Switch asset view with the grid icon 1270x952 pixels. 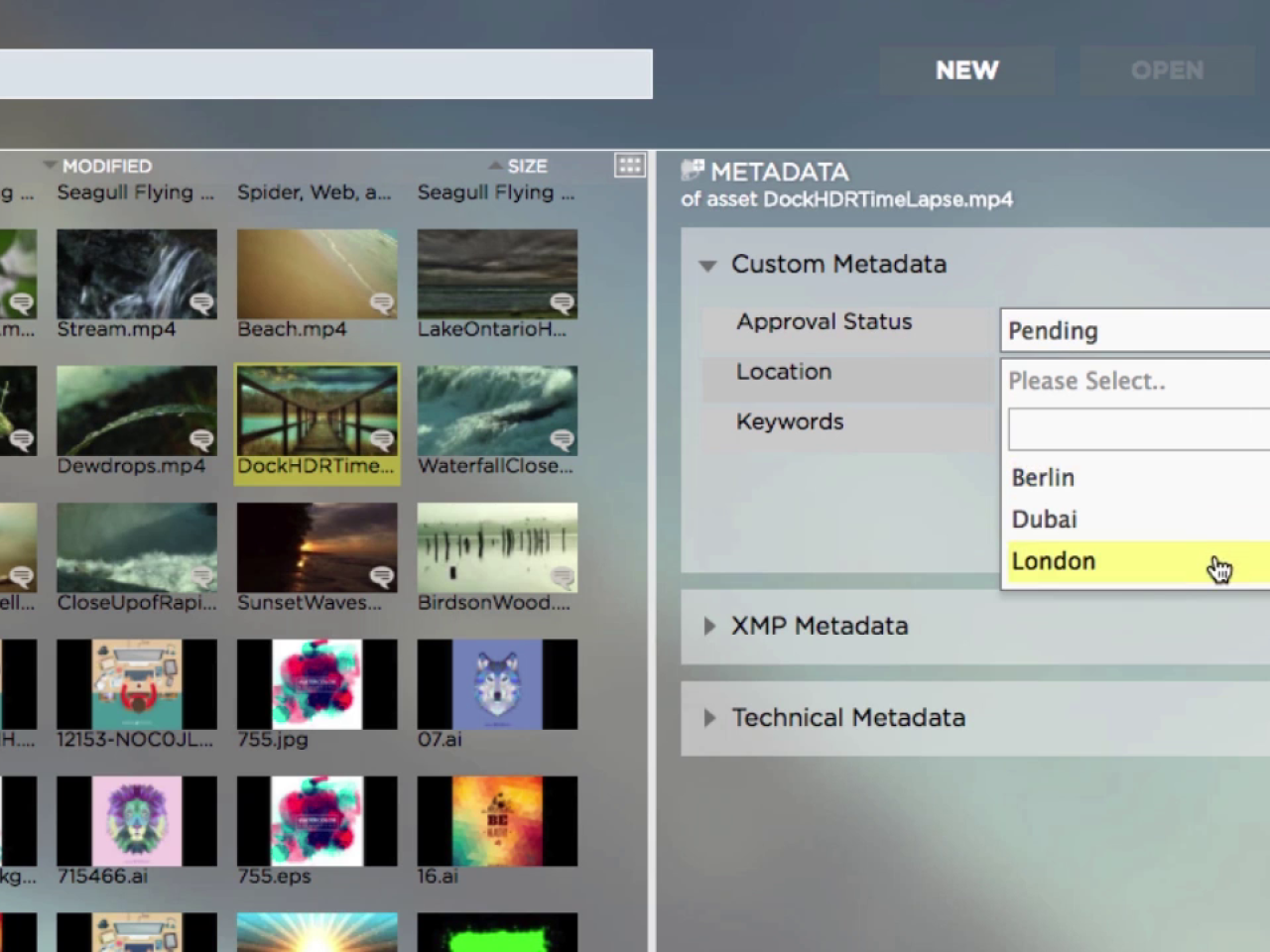point(630,166)
